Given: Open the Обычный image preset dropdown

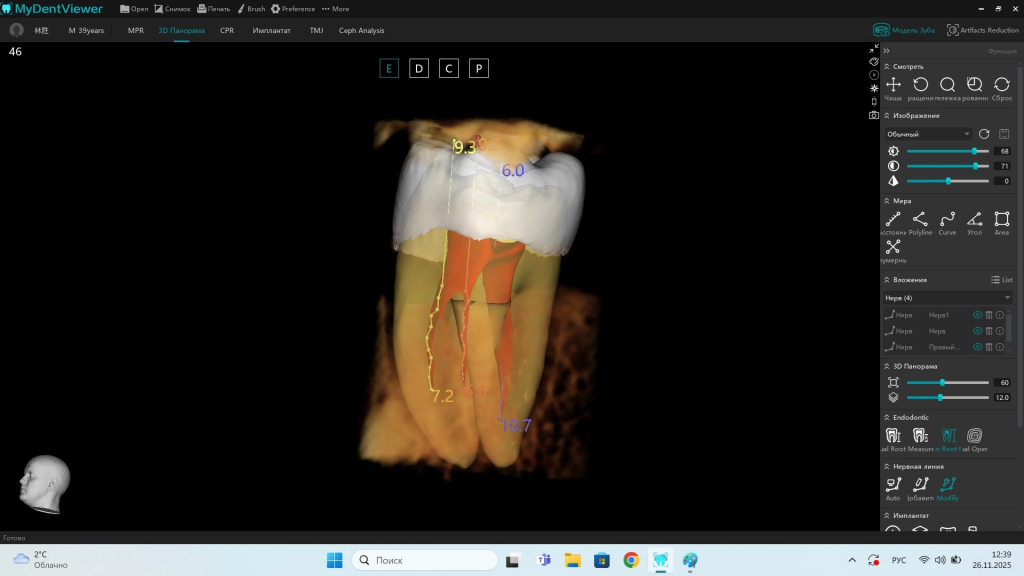Looking at the screenshot, I should pos(928,134).
